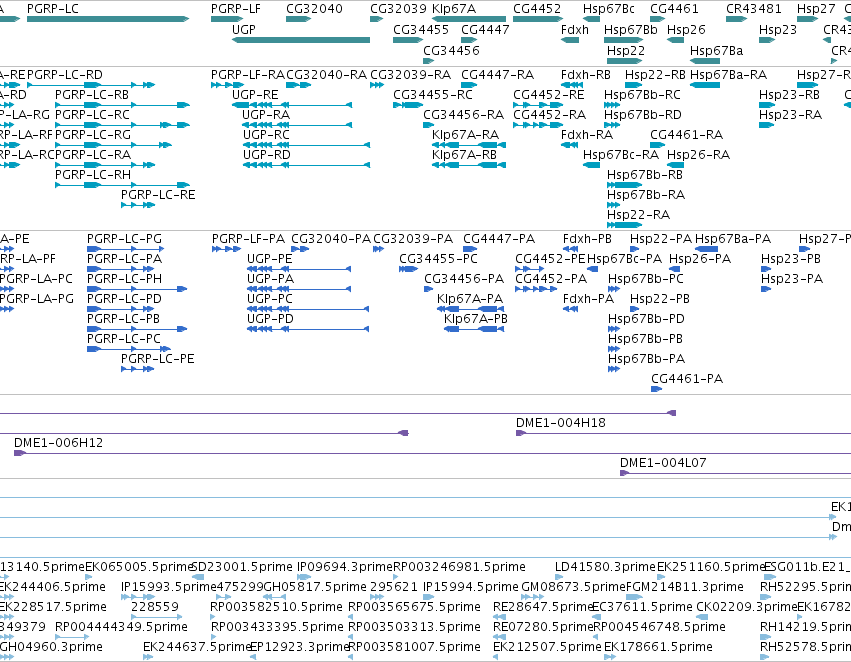The height and width of the screenshot is (662, 851).
Task: Open the CG34455 gene feature
Action: point(407,40)
